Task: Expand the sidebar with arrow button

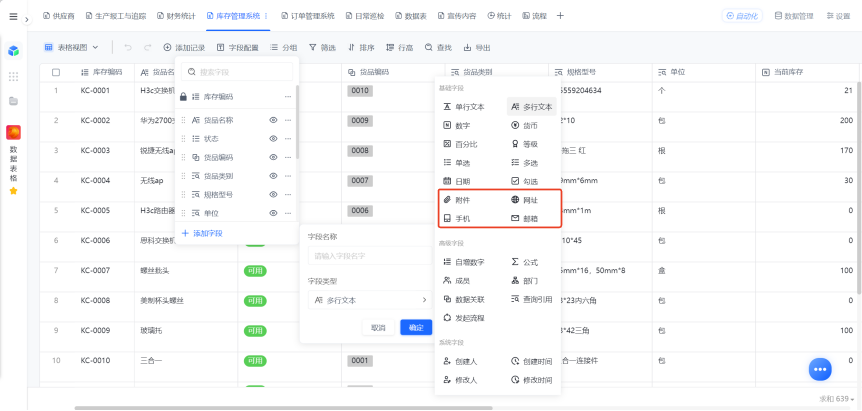Action: 26,19
